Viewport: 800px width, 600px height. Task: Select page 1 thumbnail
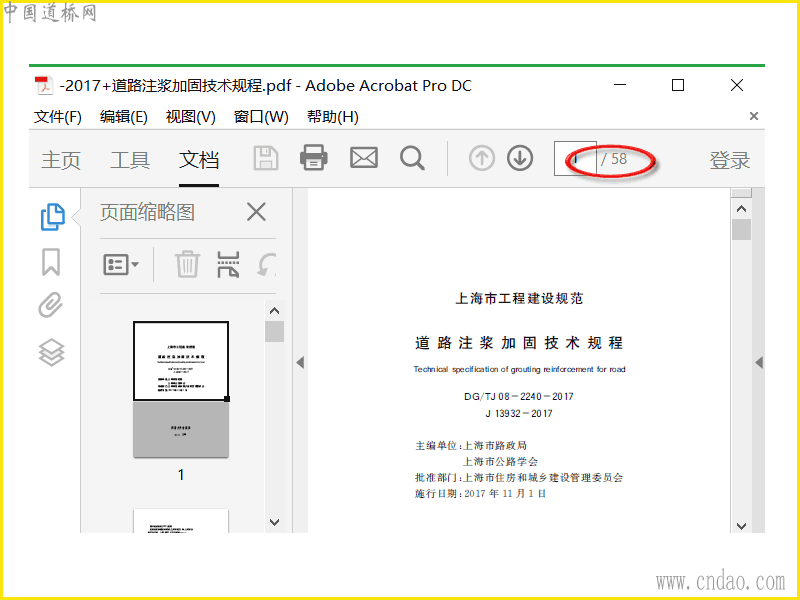point(181,389)
